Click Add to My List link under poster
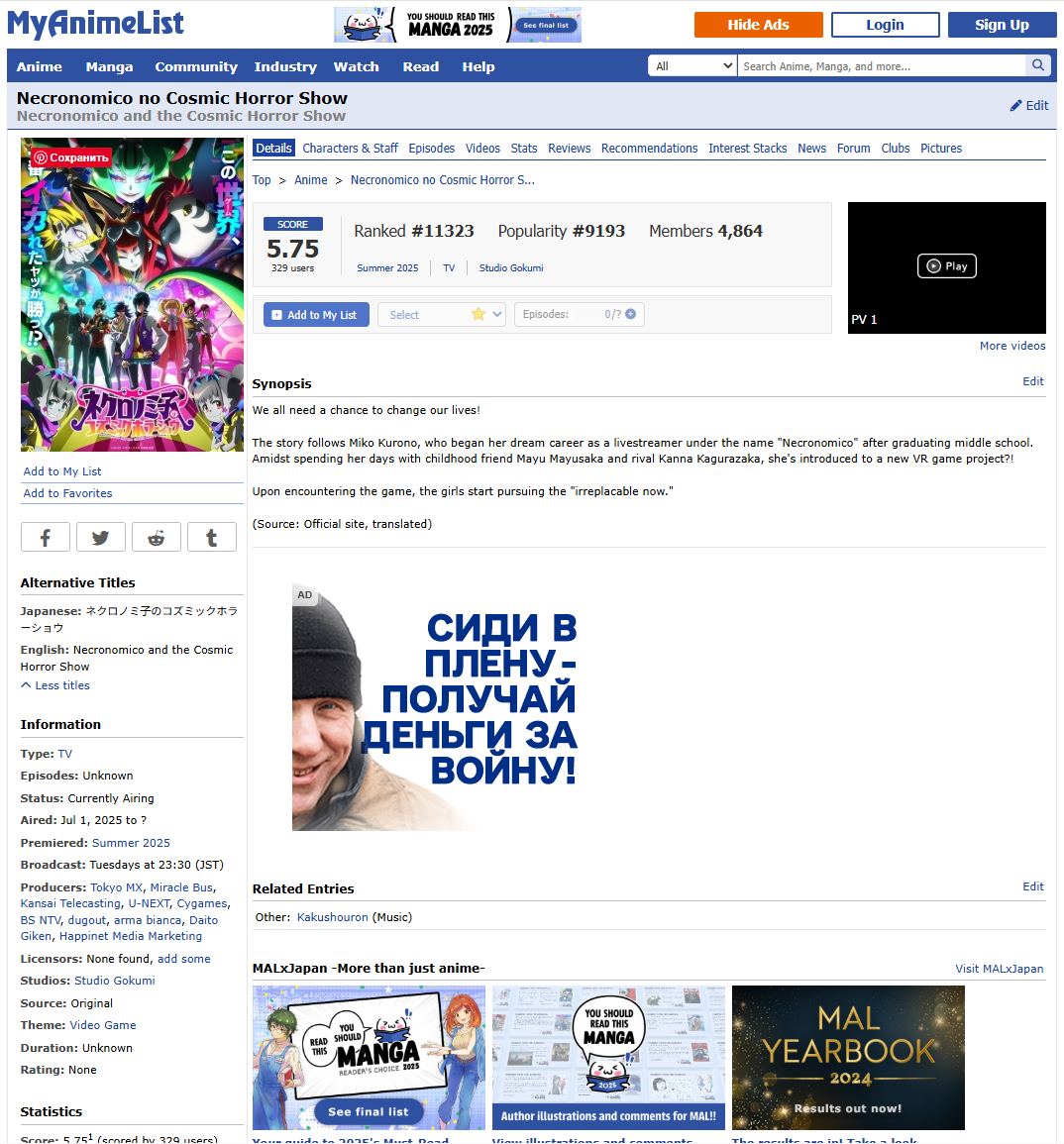This screenshot has height=1144, width=1064. [x=62, y=471]
